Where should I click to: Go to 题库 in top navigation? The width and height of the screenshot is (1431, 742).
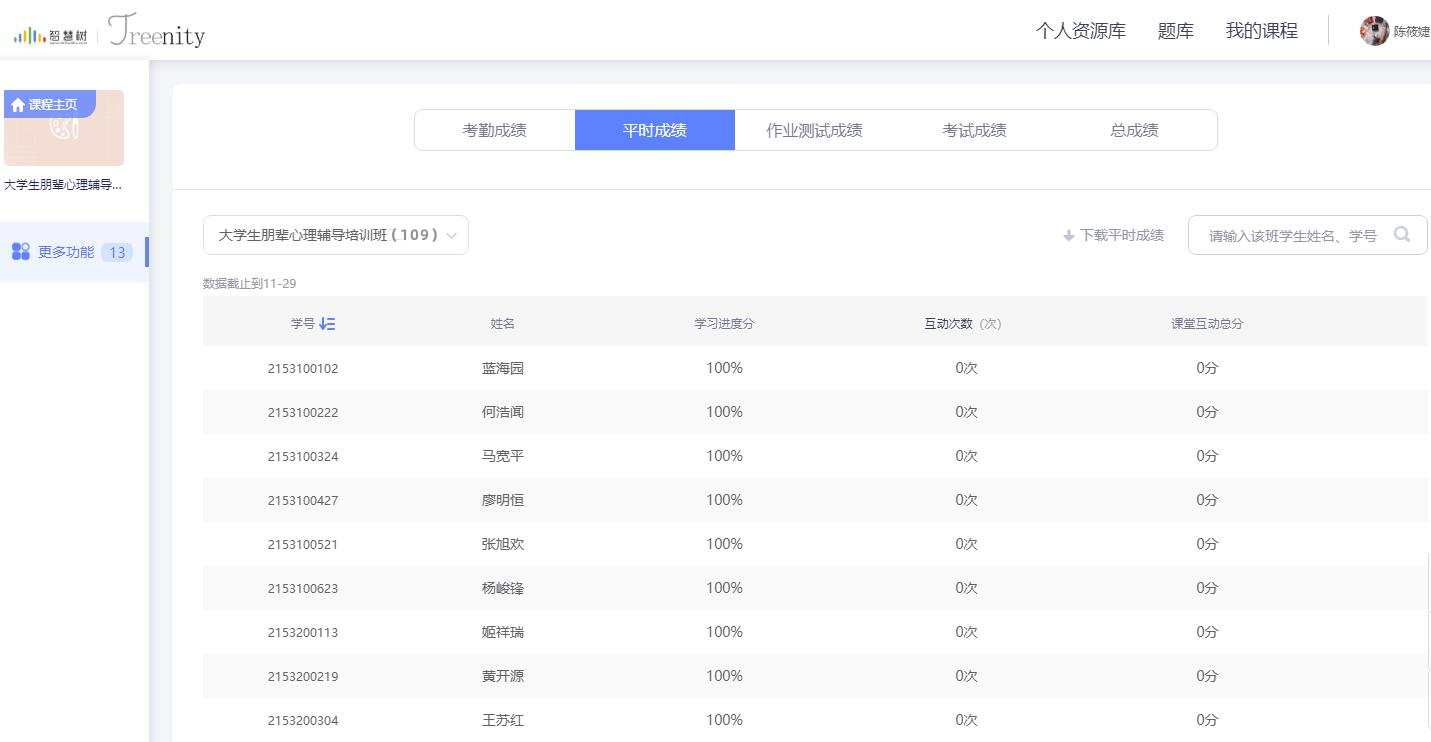[1175, 31]
